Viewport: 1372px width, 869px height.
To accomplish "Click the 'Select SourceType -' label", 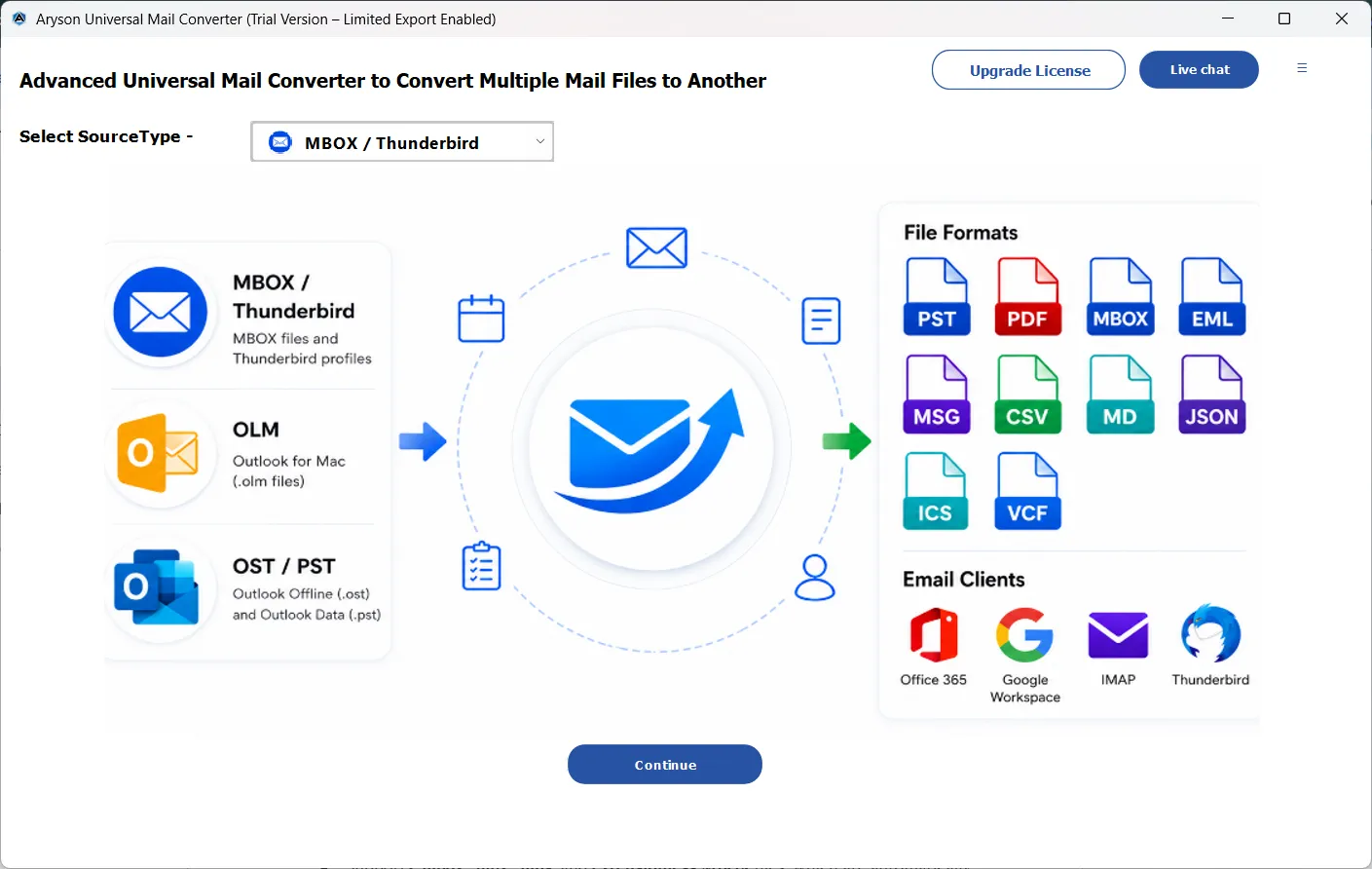I will [106, 137].
